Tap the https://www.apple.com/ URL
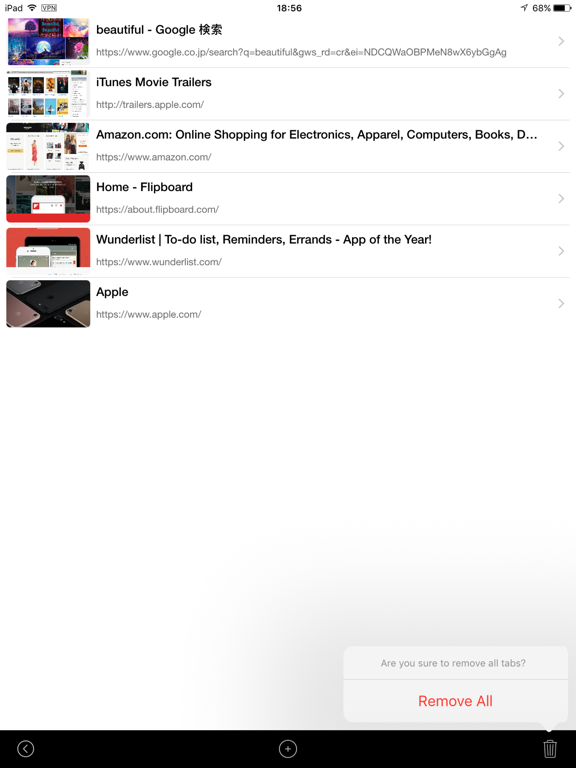 click(148, 314)
